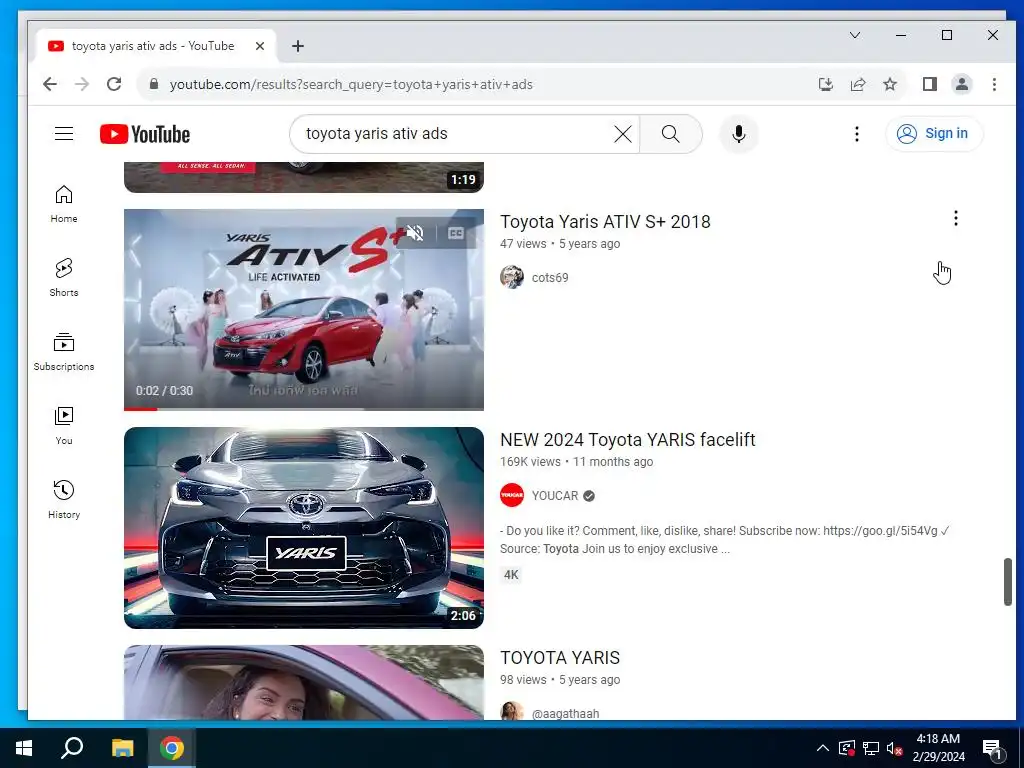1024x768 pixels.
Task: Sign in to YouTube
Action: 934,134
